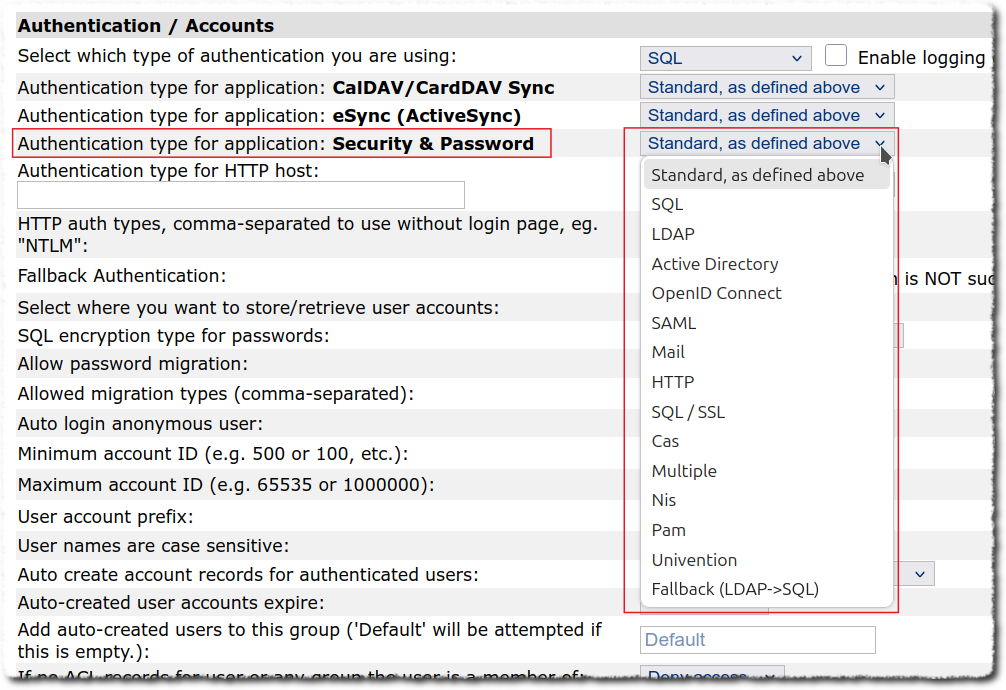This screenshot has width=1006, height=690.
Task: Choose OpenID Connect authentication
Action: pos(716,293)
